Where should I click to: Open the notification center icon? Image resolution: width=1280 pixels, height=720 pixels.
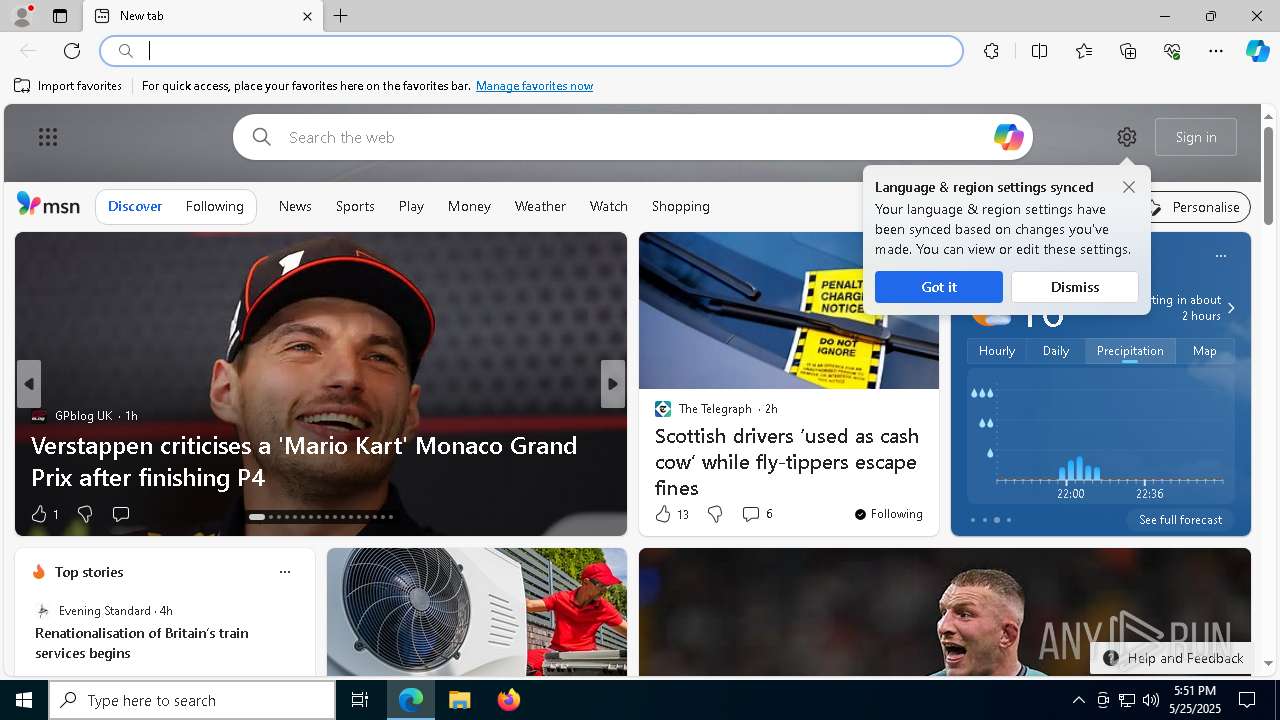(1247, 700)
